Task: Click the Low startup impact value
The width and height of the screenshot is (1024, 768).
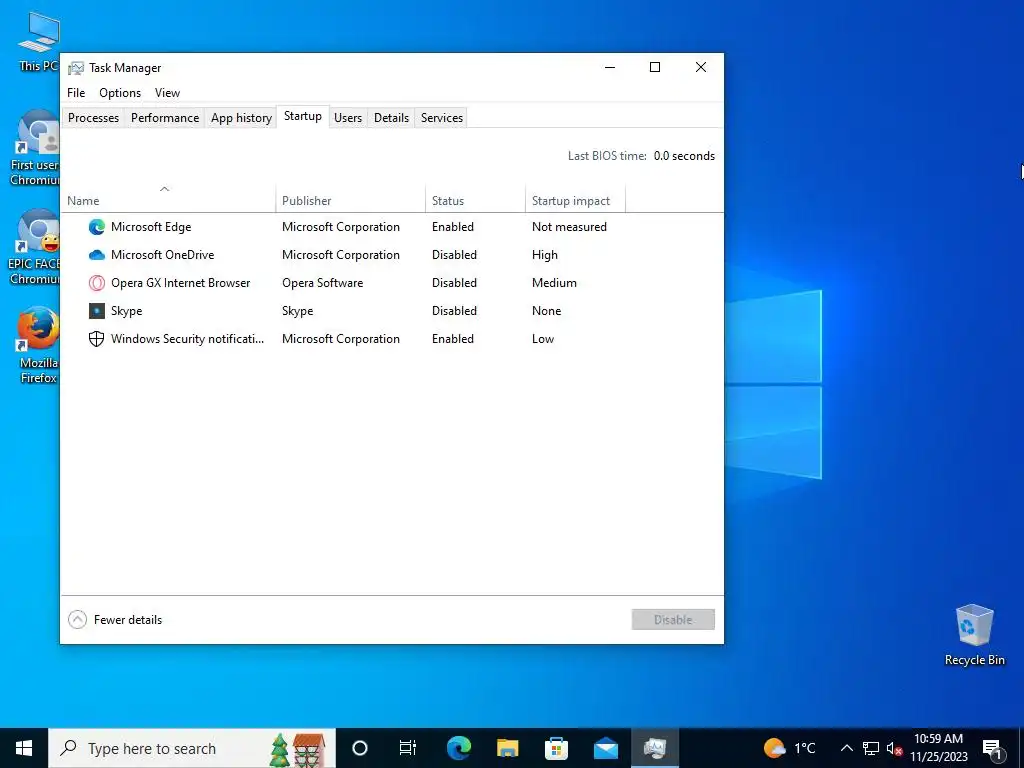Action: 543,339
